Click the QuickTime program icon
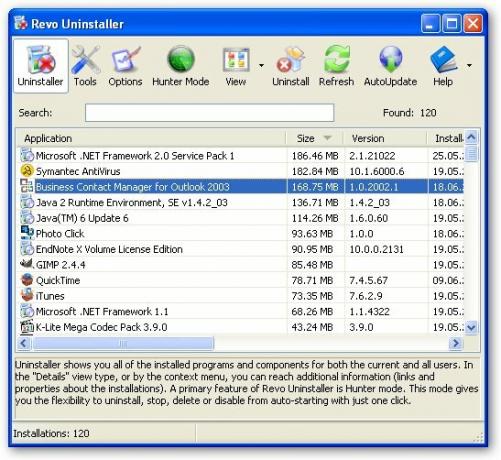The height and width of the screenshot is (460, 501). [27, 280]
